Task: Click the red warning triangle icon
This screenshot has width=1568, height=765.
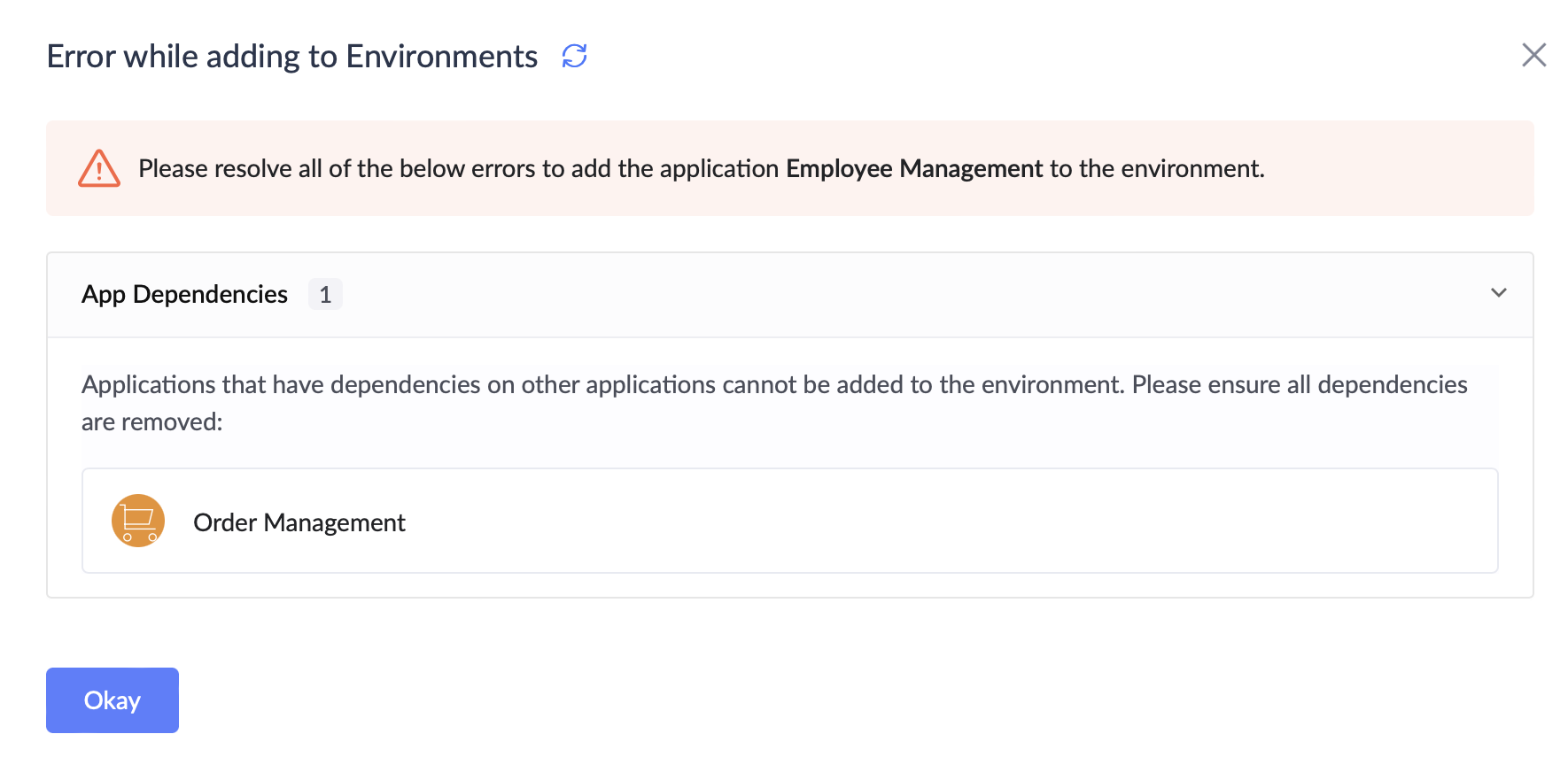Action: [99, 168]
